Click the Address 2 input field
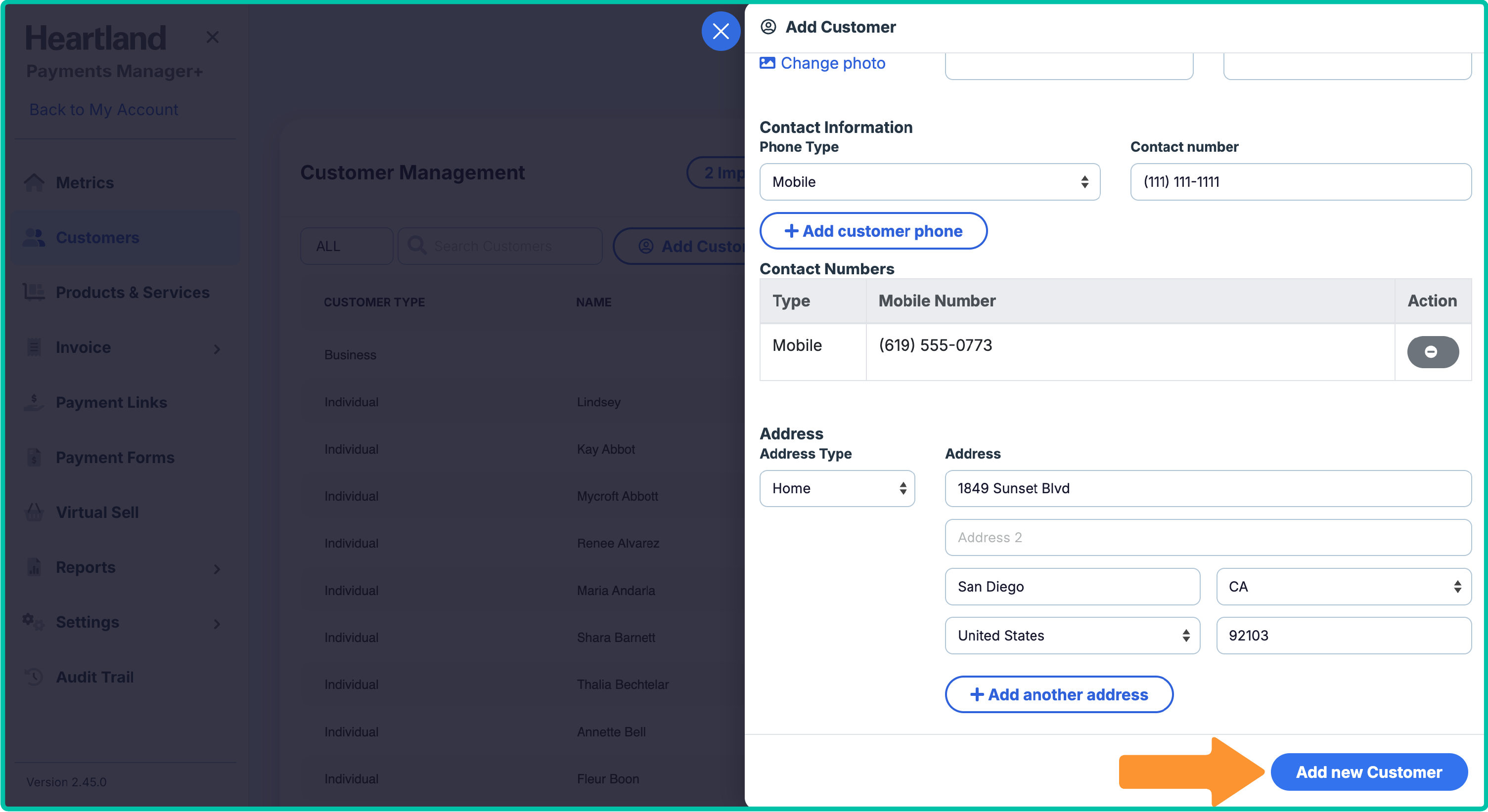The image size is (1488, 812). click(x=1208, y=537)
